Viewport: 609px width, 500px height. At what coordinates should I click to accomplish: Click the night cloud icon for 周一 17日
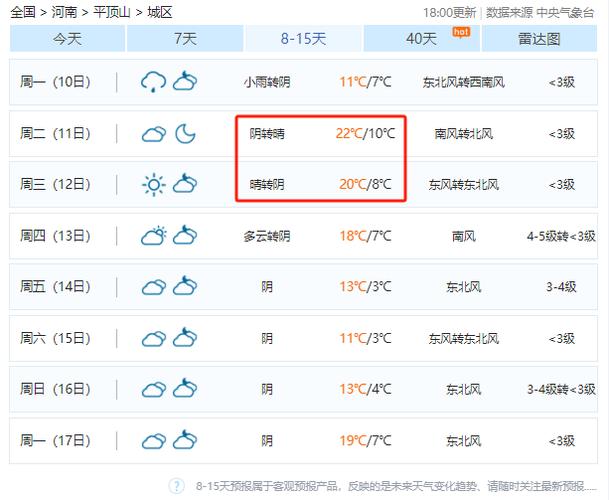tap(185, 440)
